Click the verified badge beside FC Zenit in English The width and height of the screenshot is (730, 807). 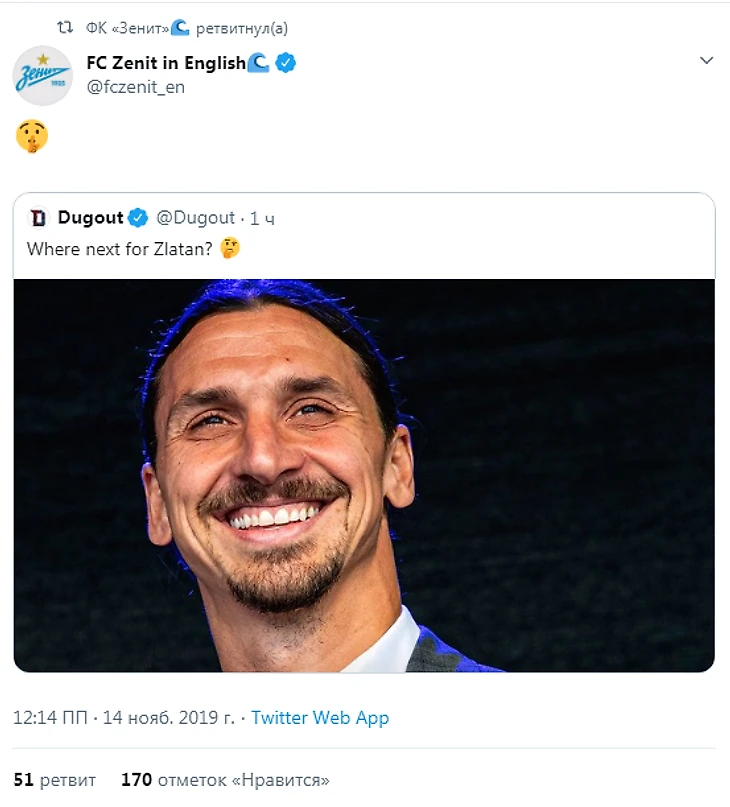click(286, 63)
